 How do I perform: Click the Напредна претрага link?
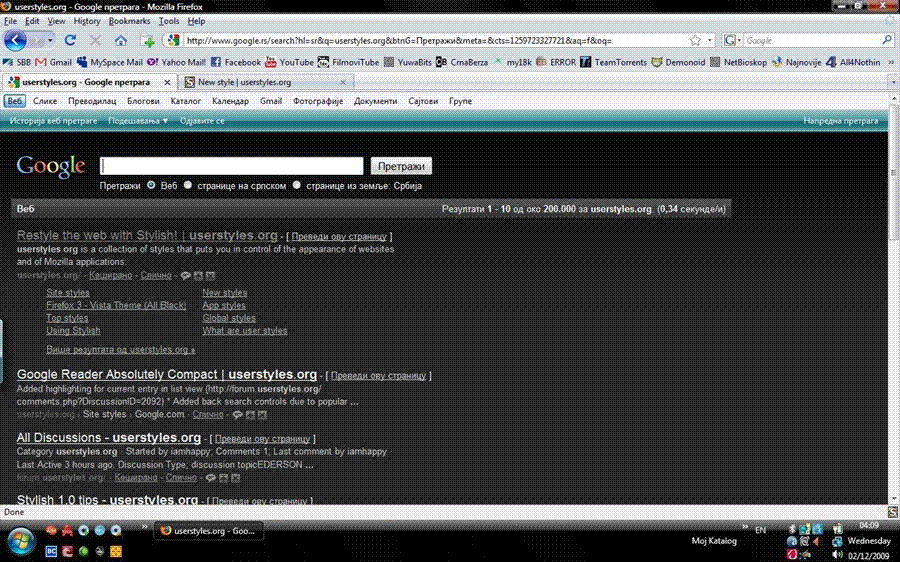pyautogui.click(x=840, y=121)
